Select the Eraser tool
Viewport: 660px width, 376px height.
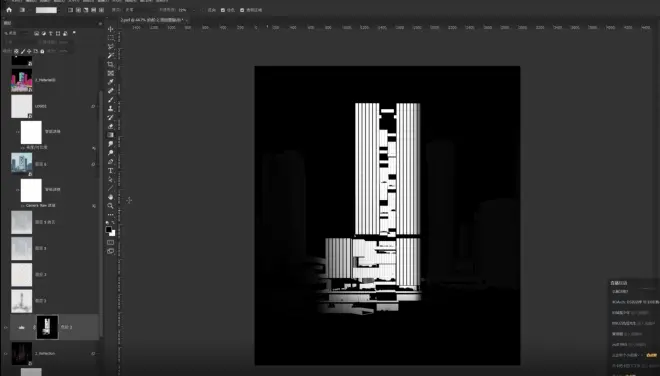point(111,126)
